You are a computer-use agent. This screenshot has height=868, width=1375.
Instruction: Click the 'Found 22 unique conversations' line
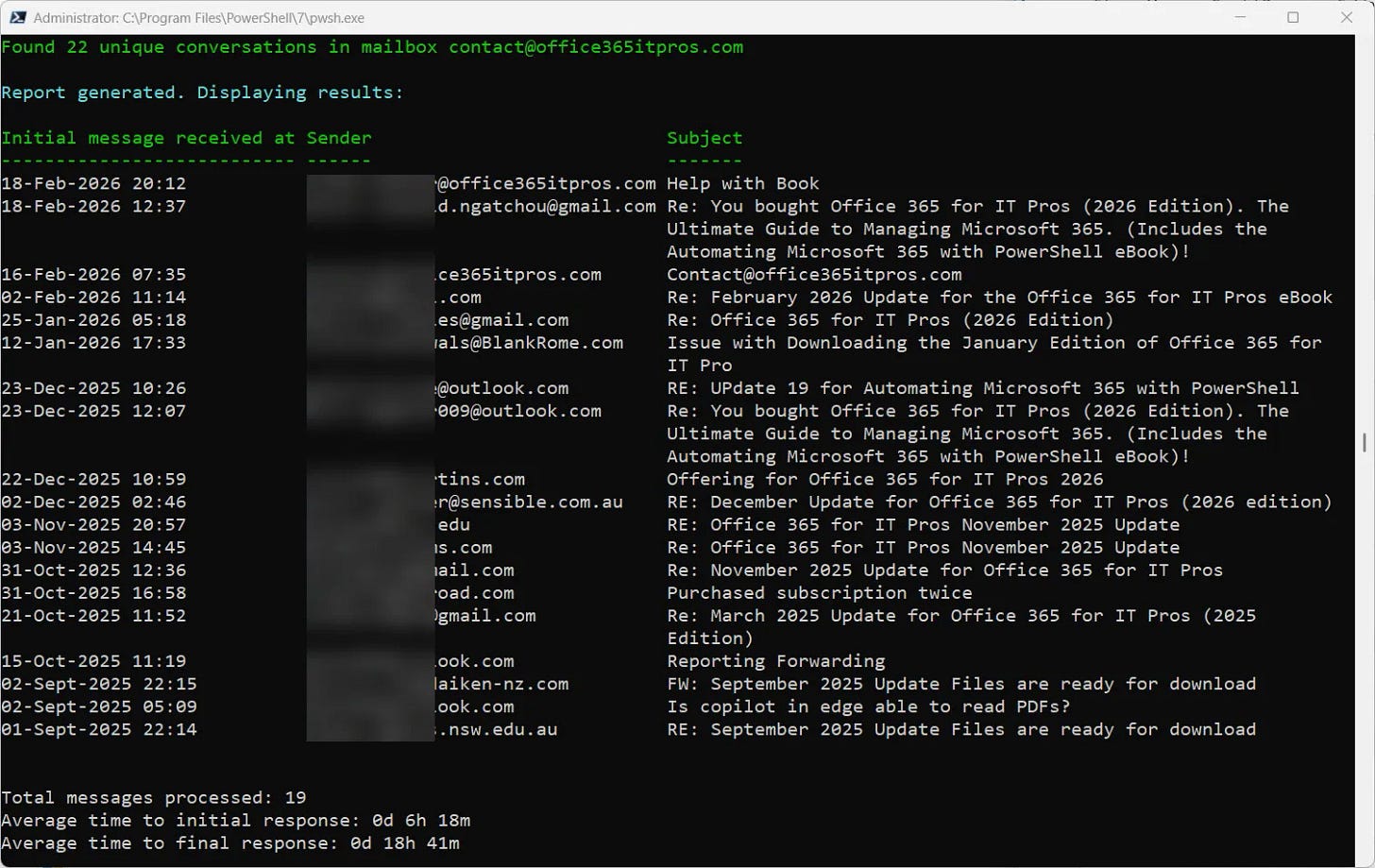[372, 47]
